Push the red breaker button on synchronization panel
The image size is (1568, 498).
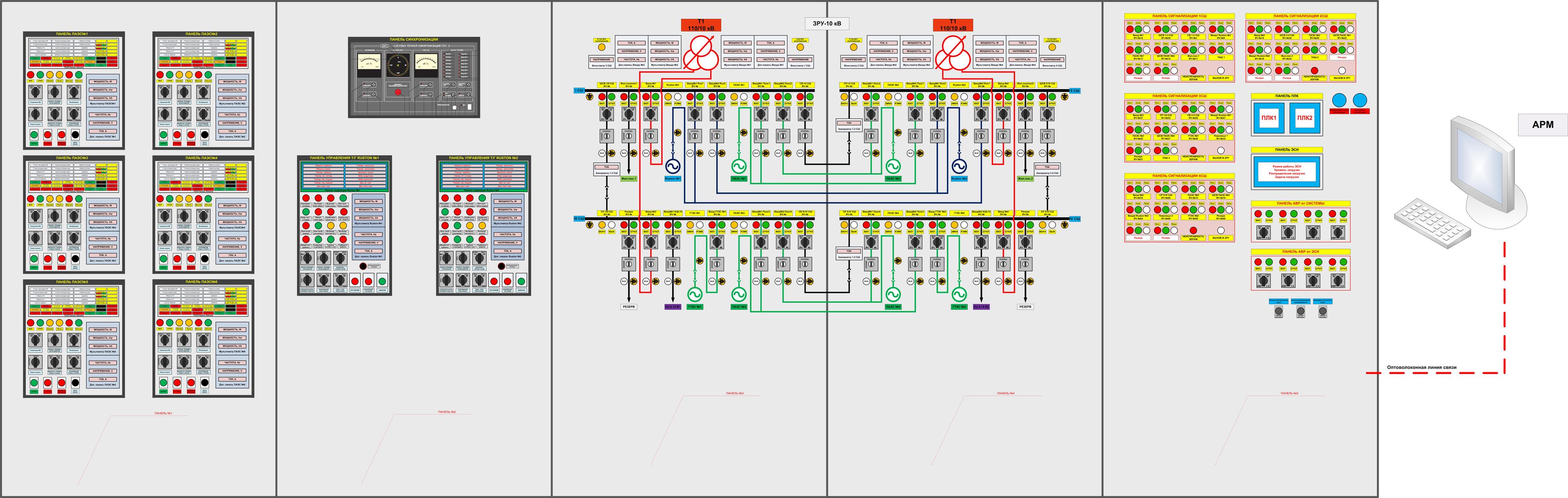(399, 92)
